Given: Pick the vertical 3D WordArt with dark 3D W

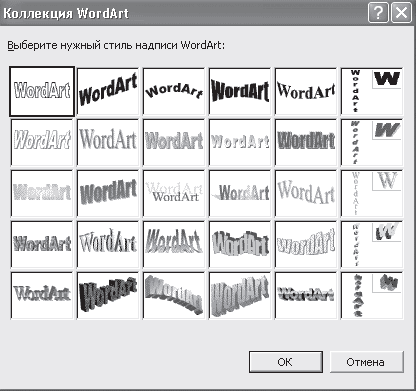Looking at the screenshot, I should (x=372, y=295).
